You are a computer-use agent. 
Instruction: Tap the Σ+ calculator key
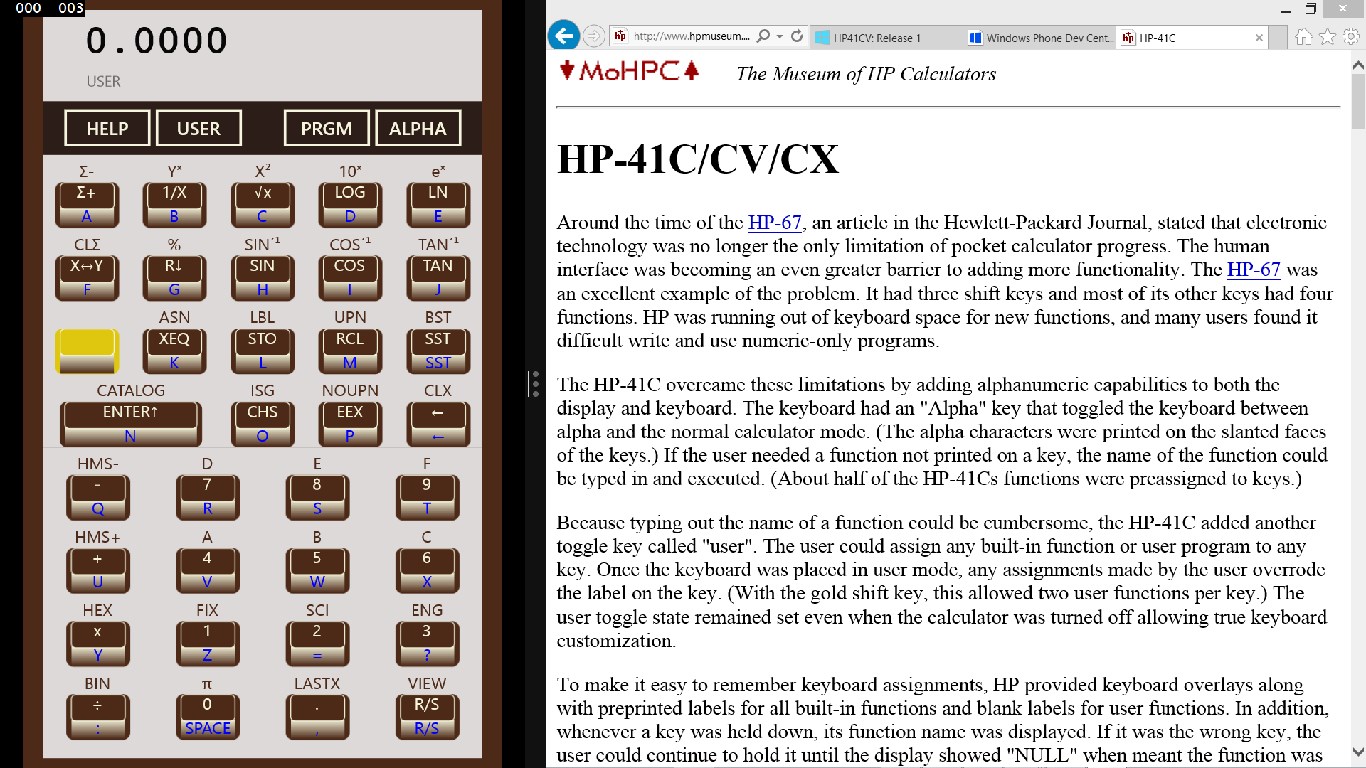87,203
